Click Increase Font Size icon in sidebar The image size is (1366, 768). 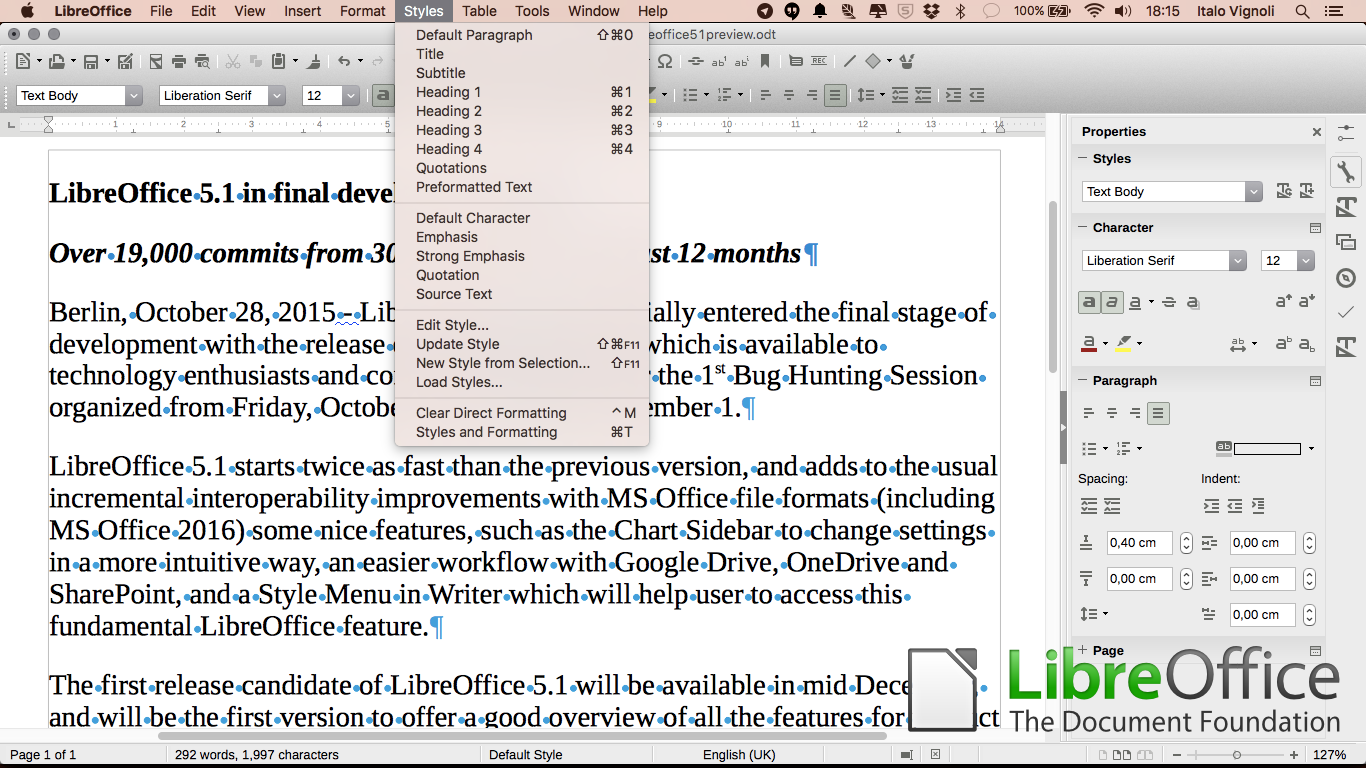1284,300
